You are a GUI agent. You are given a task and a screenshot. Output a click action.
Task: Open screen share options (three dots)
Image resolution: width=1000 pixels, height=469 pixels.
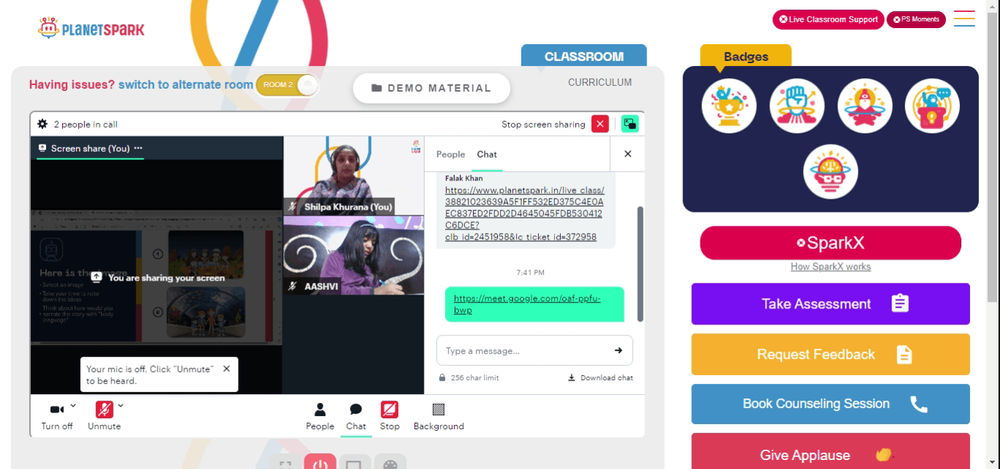138,148
